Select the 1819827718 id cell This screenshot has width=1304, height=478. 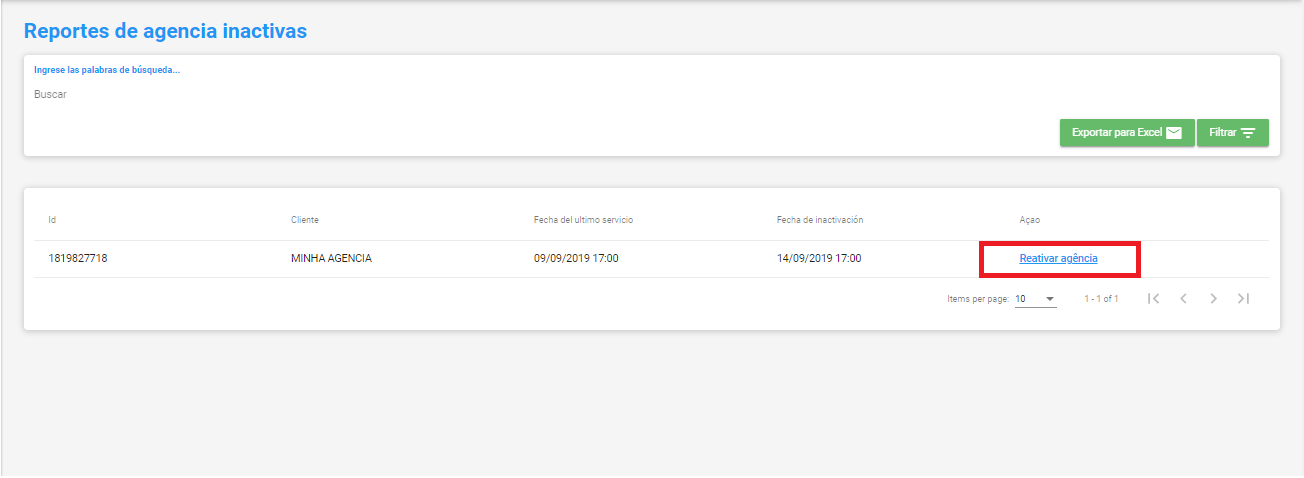click(78, 258)
